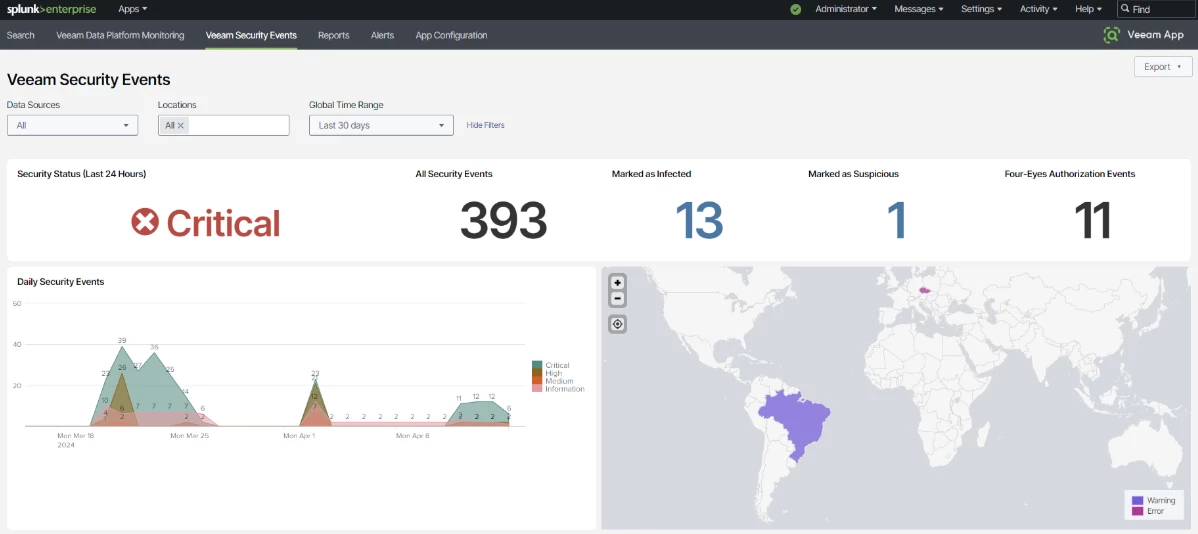This screenshot has height=534, width=1198.
Task: Click the Veeam App logo icon
Action: point(1112,35)
